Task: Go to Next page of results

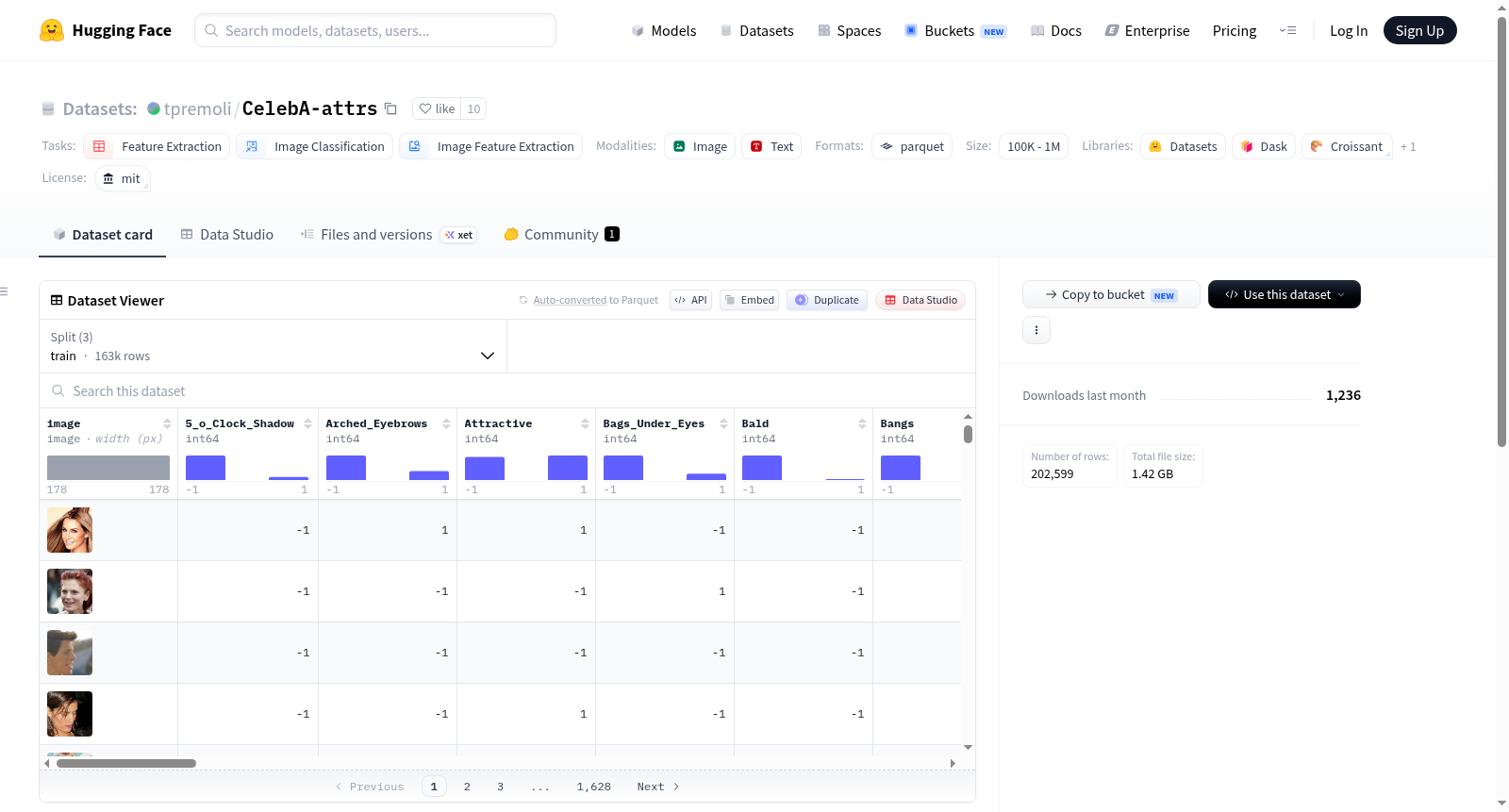Action: tap(658, 787)
